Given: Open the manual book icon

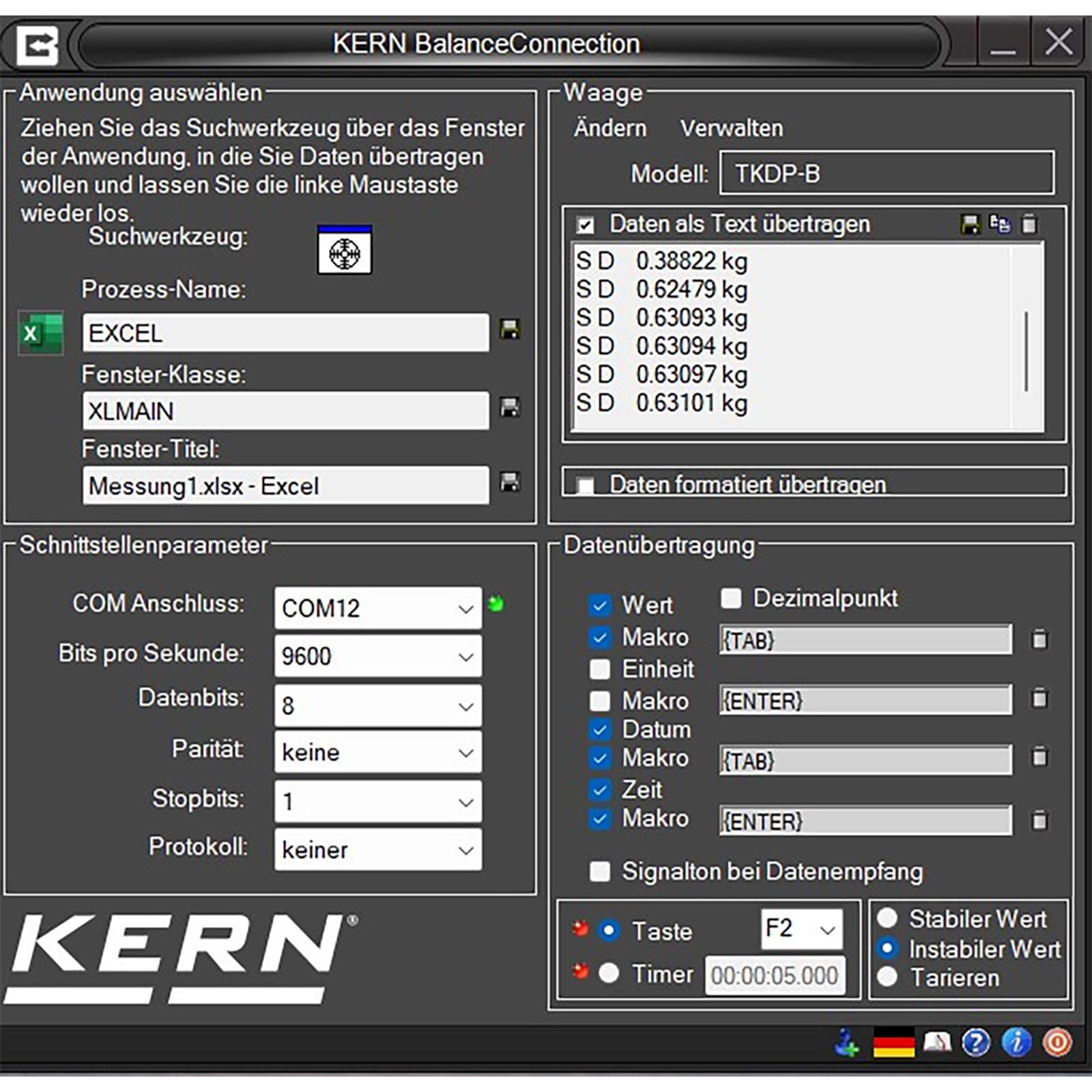Looking at the screenshot, I should point(937,1042).
